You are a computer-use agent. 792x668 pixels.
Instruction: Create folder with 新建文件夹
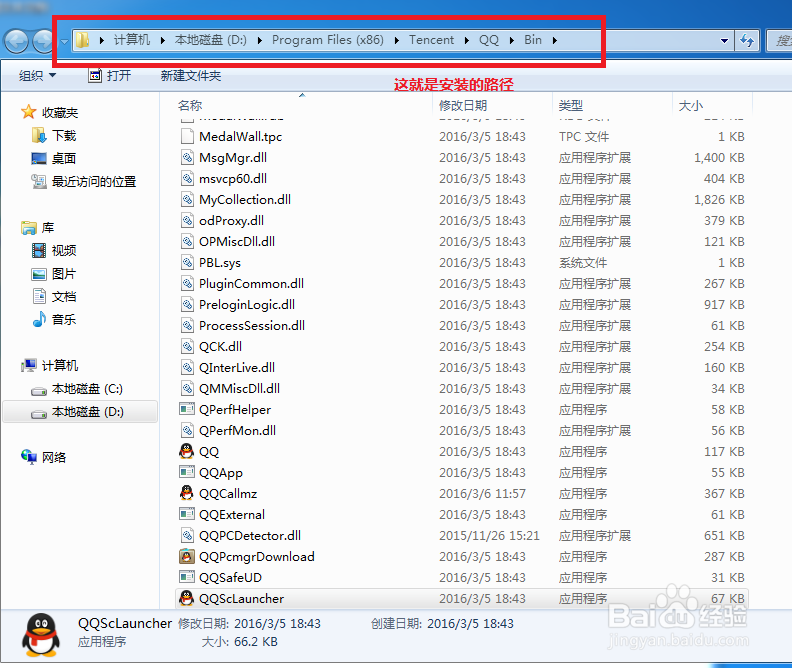(x=190, y=76)
